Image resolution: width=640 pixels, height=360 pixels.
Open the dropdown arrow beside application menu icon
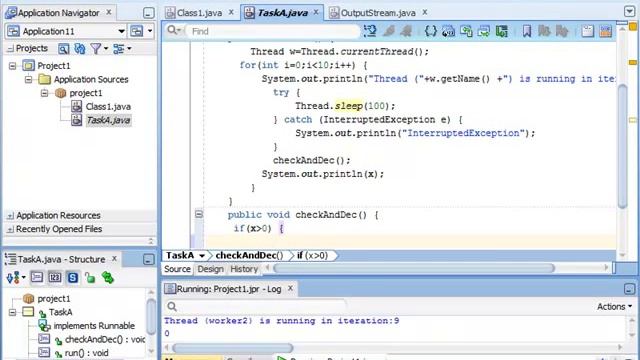click(150, 31)
